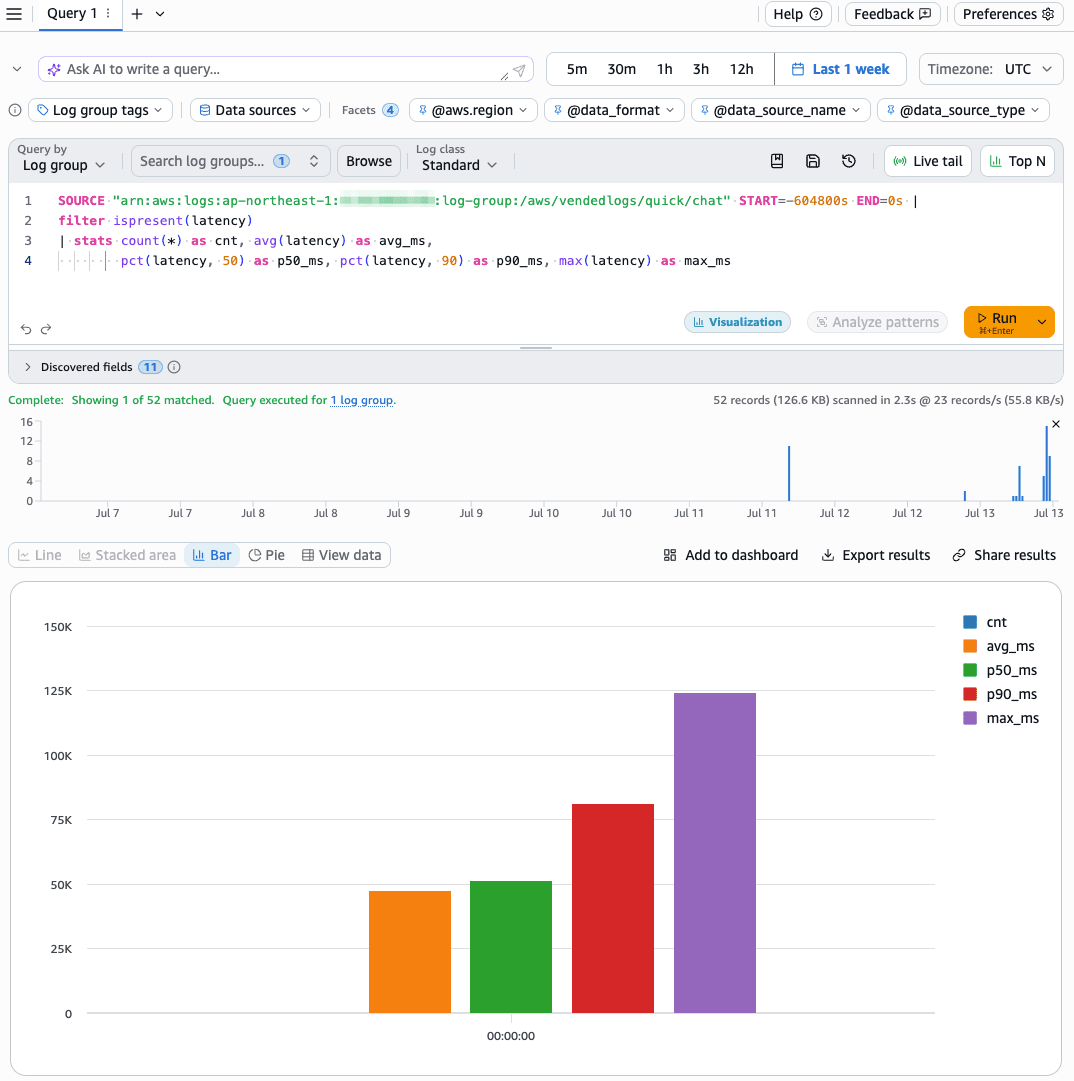Show Discovered fields info
1074x1081 pixels.
coord(174,367)
